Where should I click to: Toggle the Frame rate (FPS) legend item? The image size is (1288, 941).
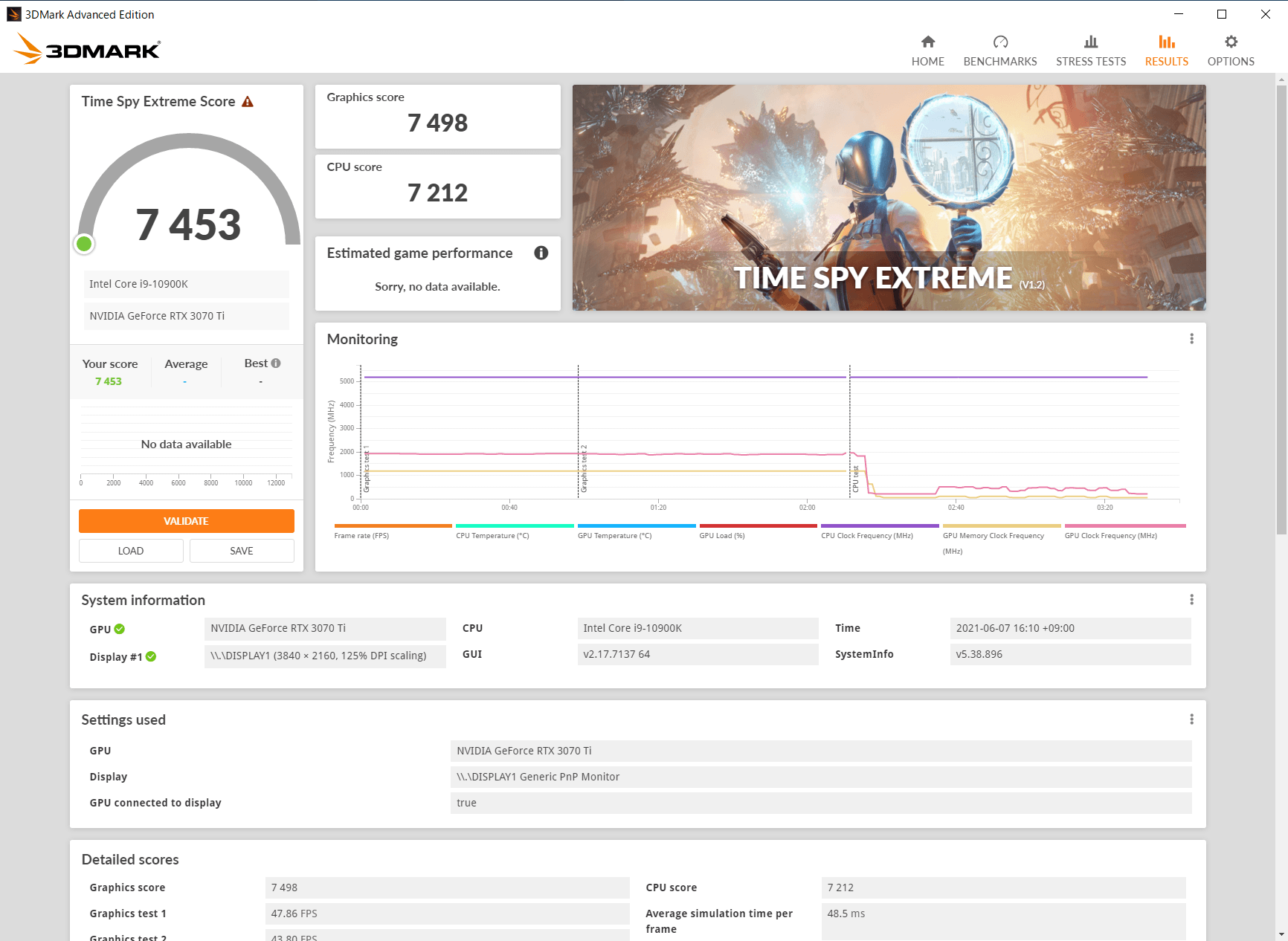coord(393,531)
